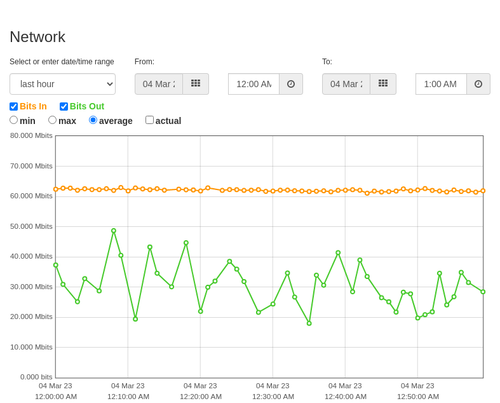Click the Network heading
The height and width of the screenshot is (403, 500).
coord(37,37)
